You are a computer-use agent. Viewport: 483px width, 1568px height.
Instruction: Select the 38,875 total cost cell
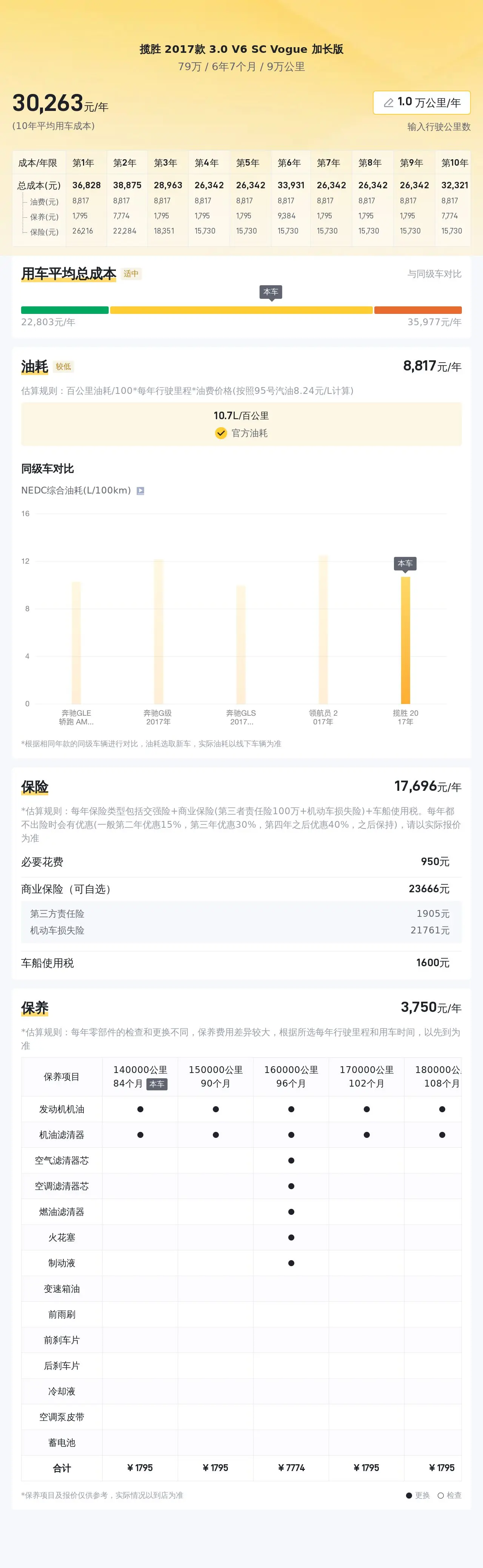click(127, 185)
